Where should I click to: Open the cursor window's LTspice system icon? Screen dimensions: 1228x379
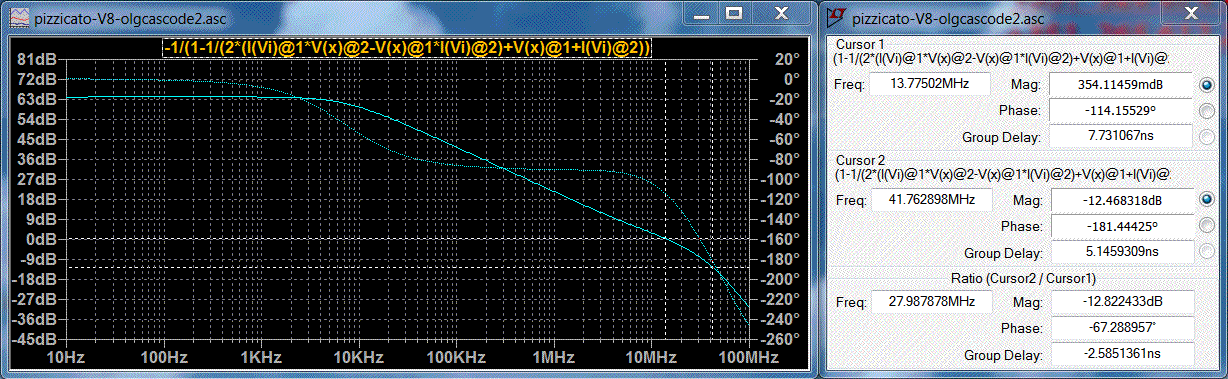tap(835, 18)
